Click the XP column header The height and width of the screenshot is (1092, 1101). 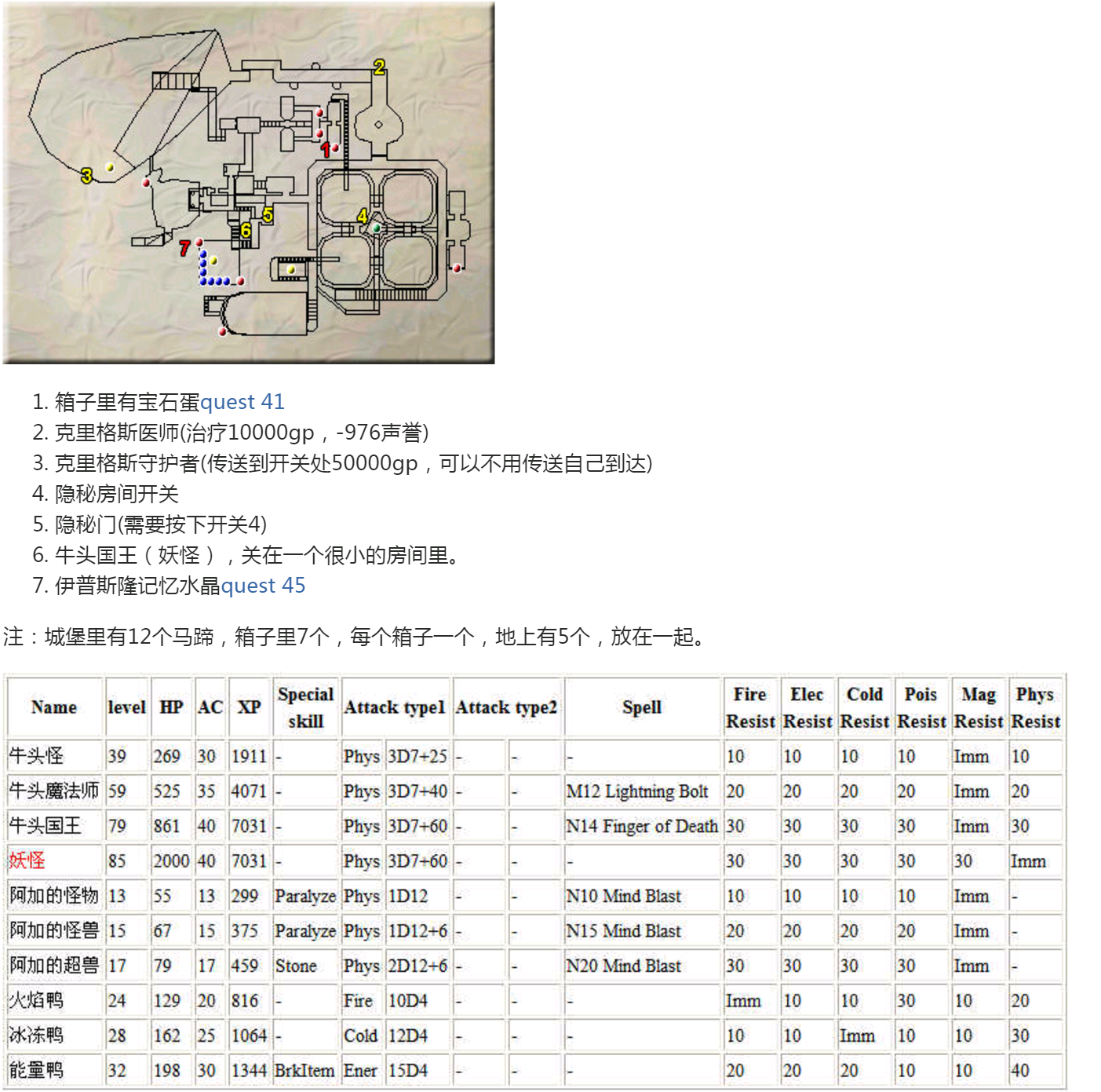(x=250, y=707)
